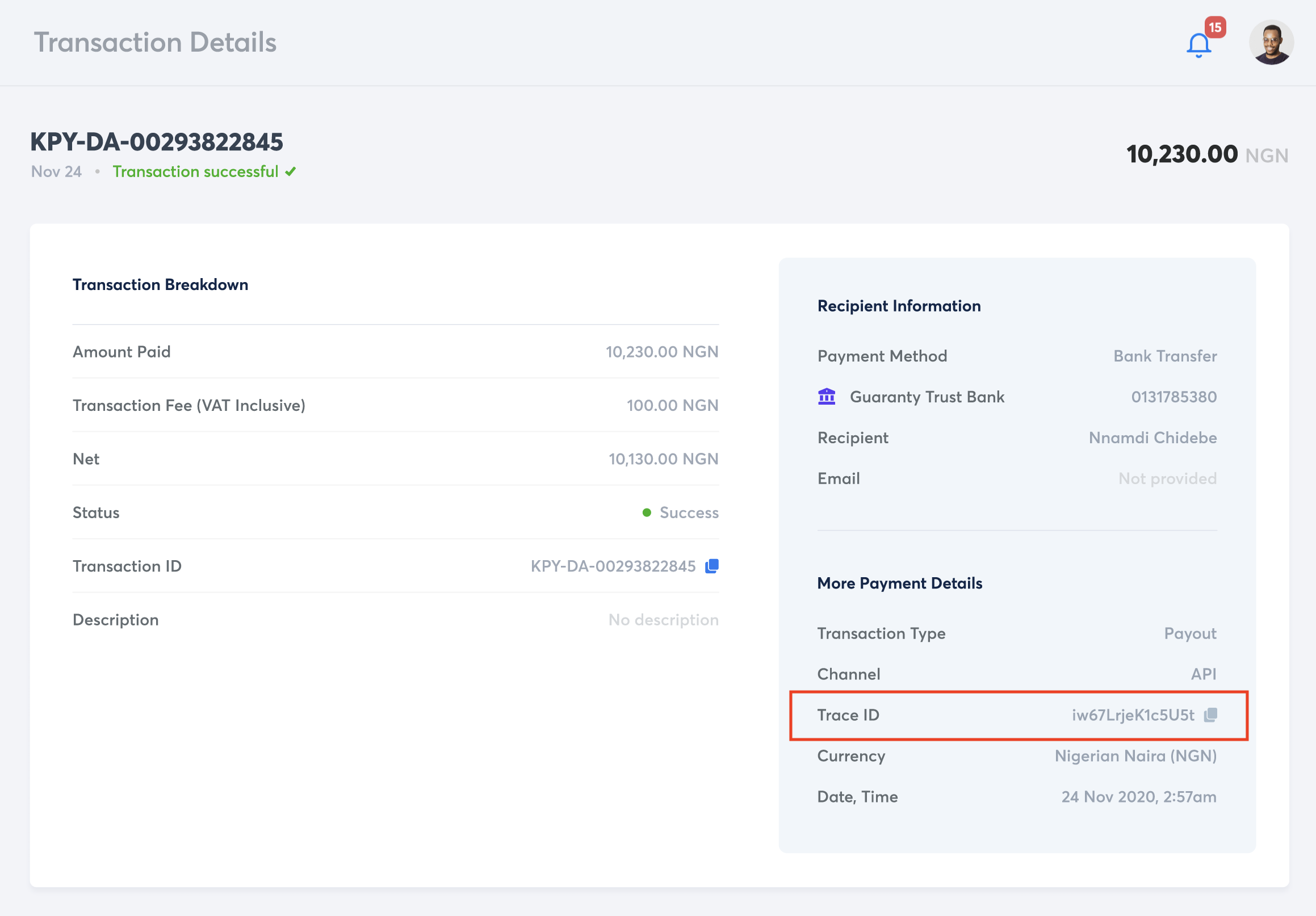Screen dimensions: 1316x916
Task: Click the red 15 notification badge
Action: coord(1214,27)
